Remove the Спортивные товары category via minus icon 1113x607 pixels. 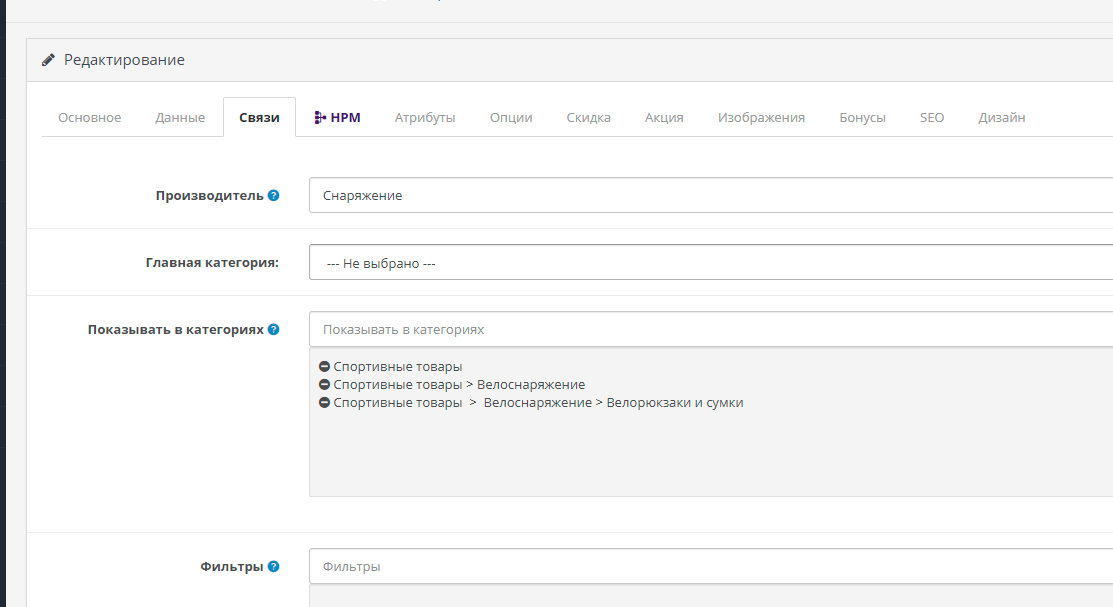[324, 365]
